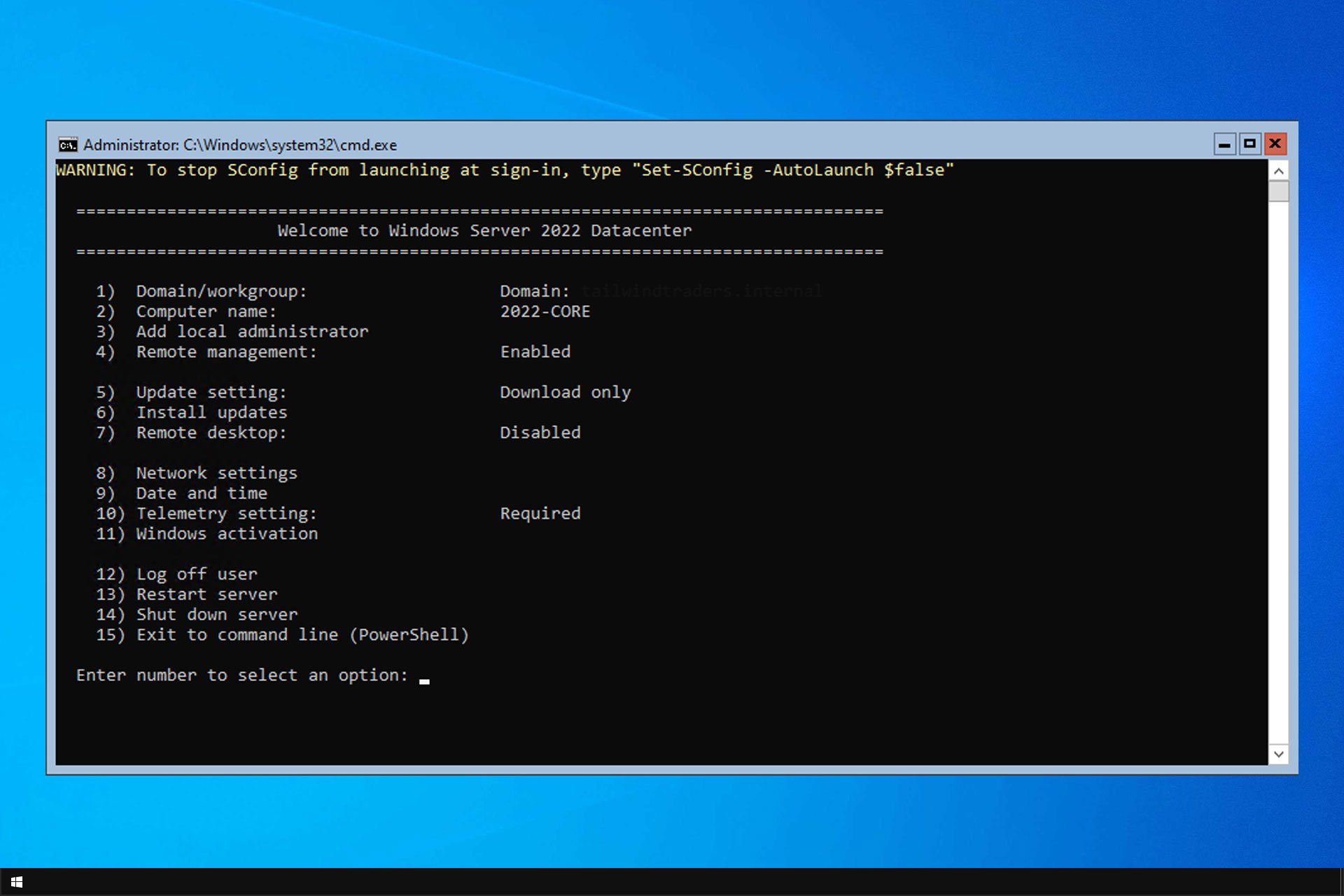Screen dimensions: 1344x896
Task: Click the 'Disabled' remote desktop value
Action: pos(540,433)
